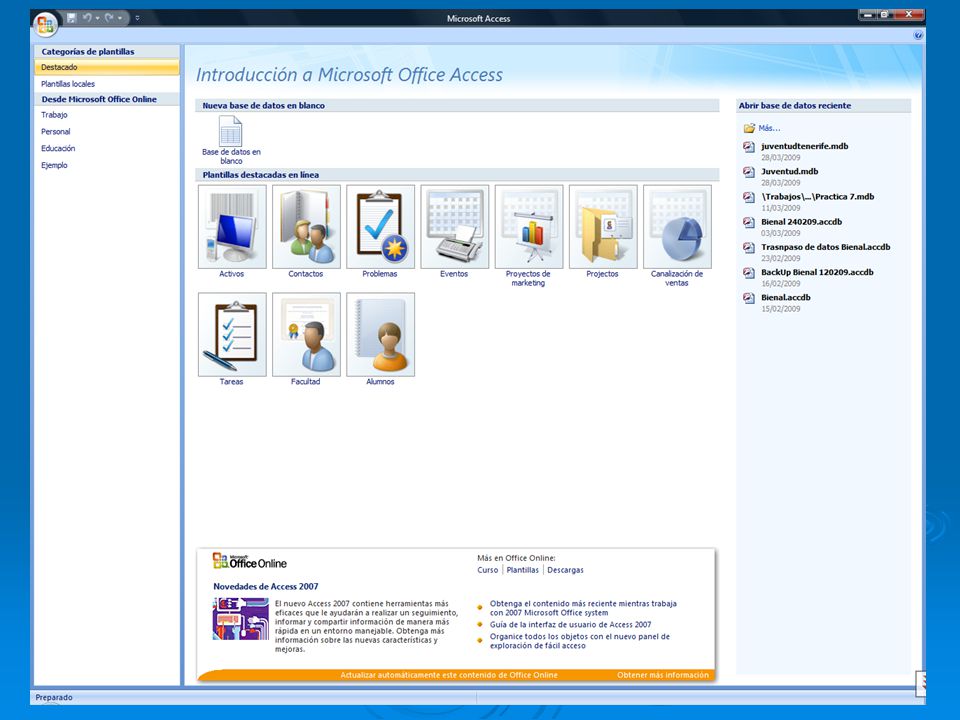Choose the Proyectos folder template
Image resolution: width=960 pixels, height=720 pixels.
[x=603, y=227]
